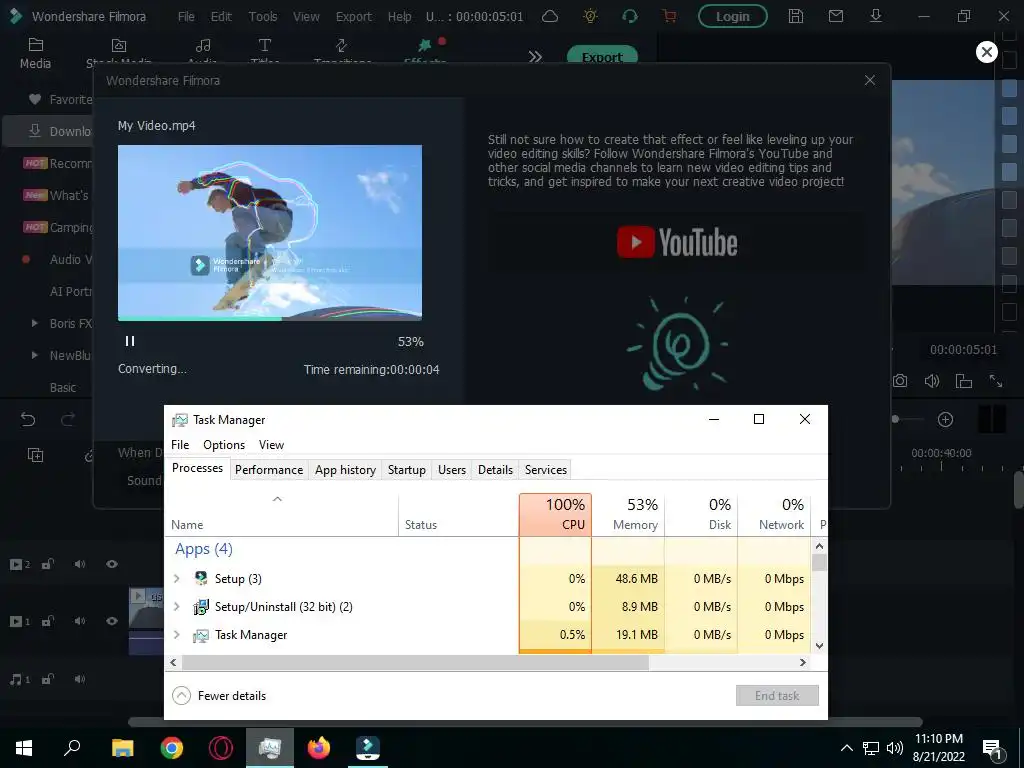The image size is (1024, 768).
Task: Switch to the Startup tab
Action: tap(406, 470)
